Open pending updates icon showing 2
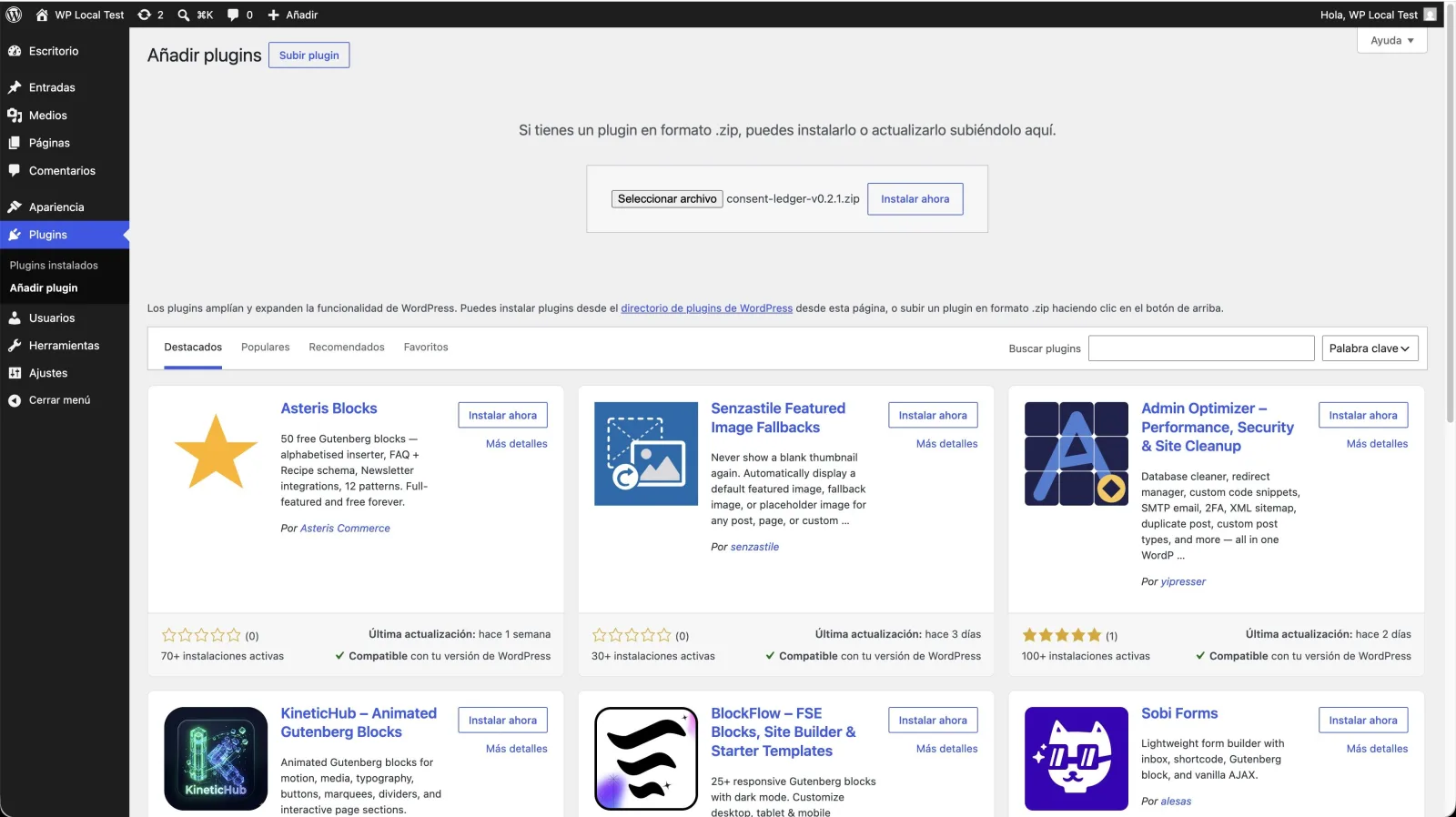 144,15
